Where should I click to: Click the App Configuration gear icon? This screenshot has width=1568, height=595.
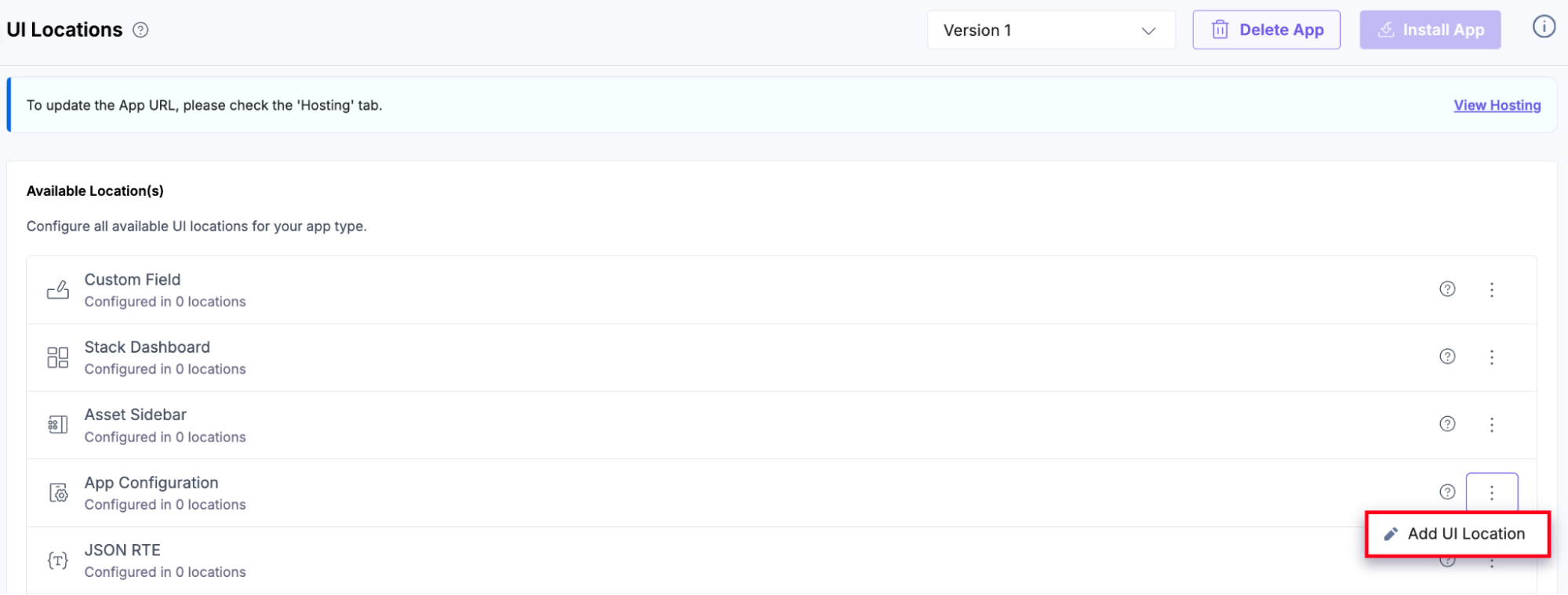point(59,493)
